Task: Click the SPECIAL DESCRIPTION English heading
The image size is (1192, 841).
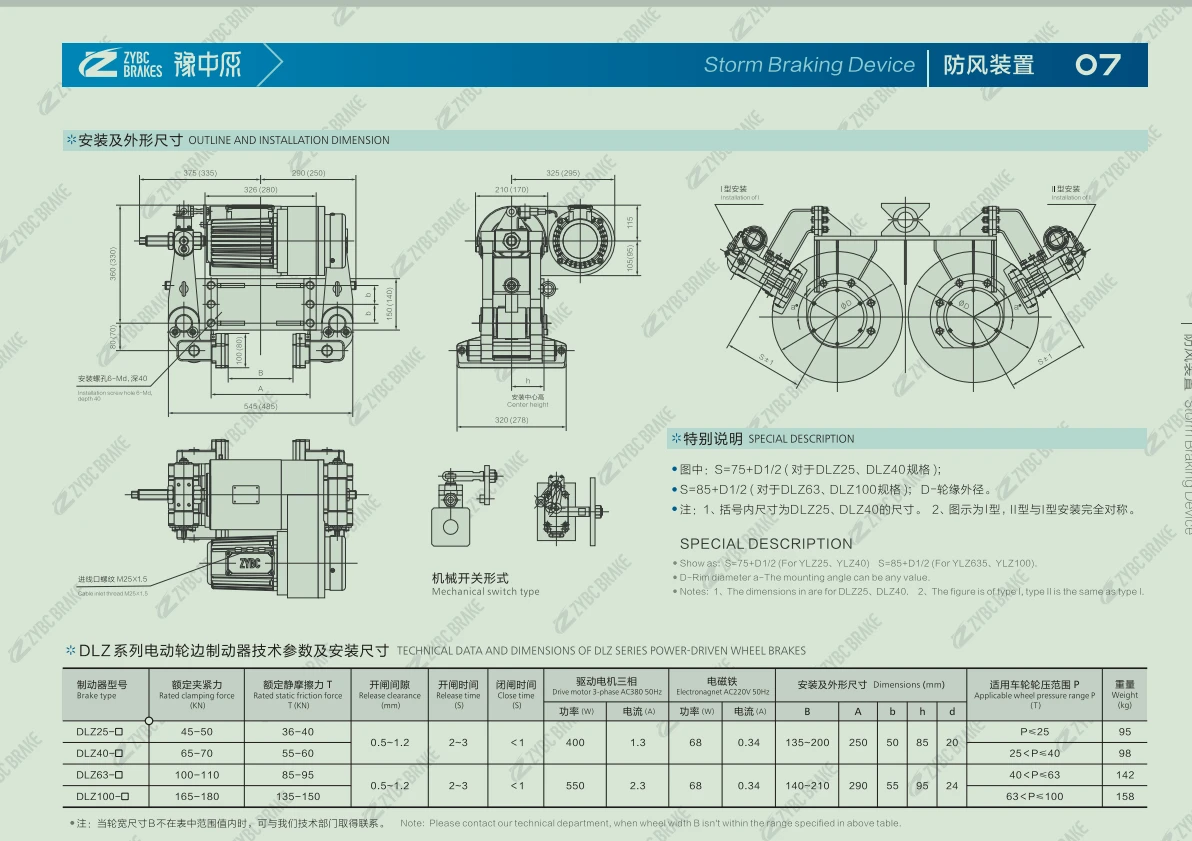Action: click(766, 544)
